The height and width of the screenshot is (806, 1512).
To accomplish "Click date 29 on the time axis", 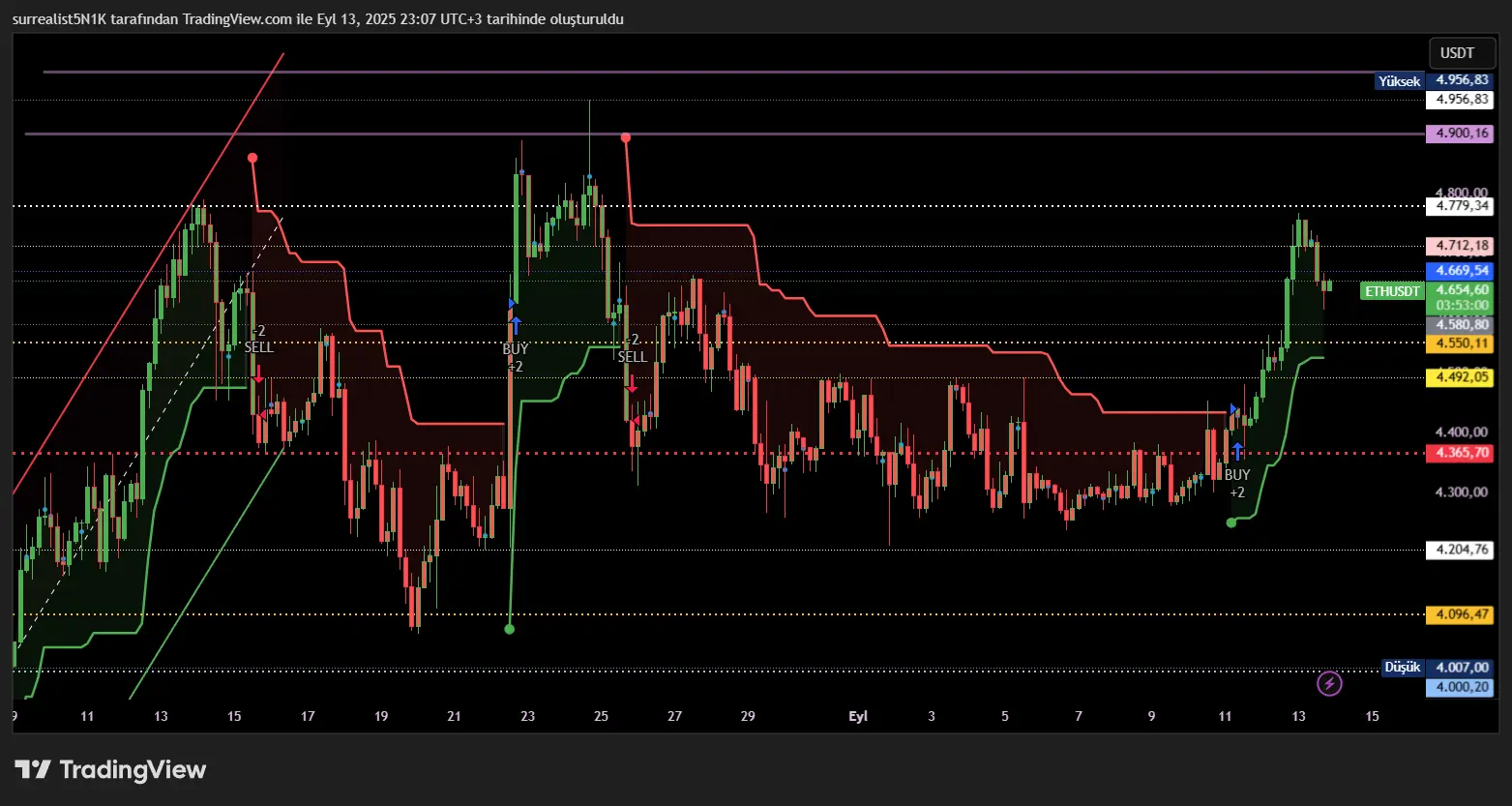I will (x=748, y=717).
